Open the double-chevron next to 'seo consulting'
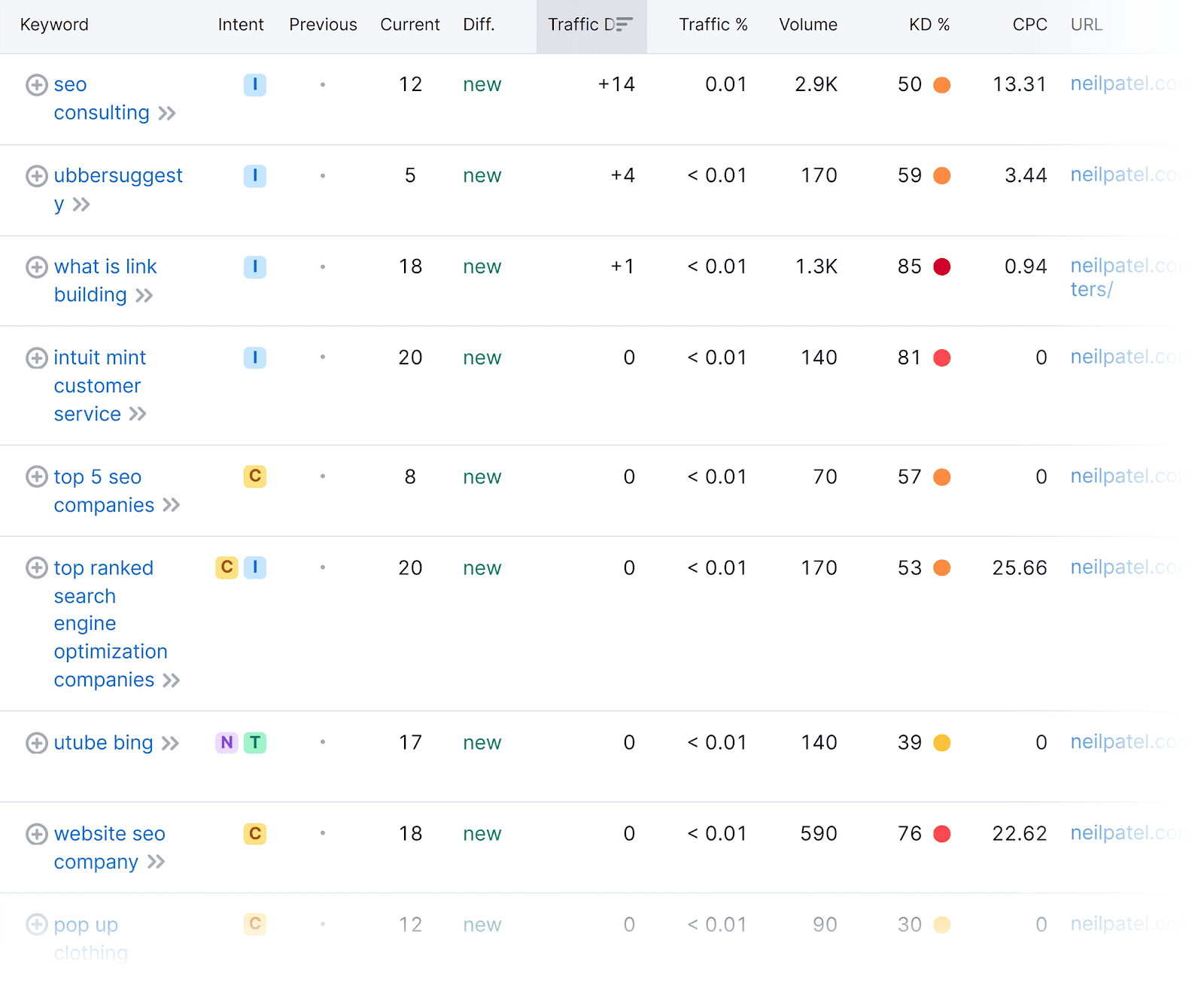Image resolution: width=1204 pixels, height=989 pixels. coord(167,114)
